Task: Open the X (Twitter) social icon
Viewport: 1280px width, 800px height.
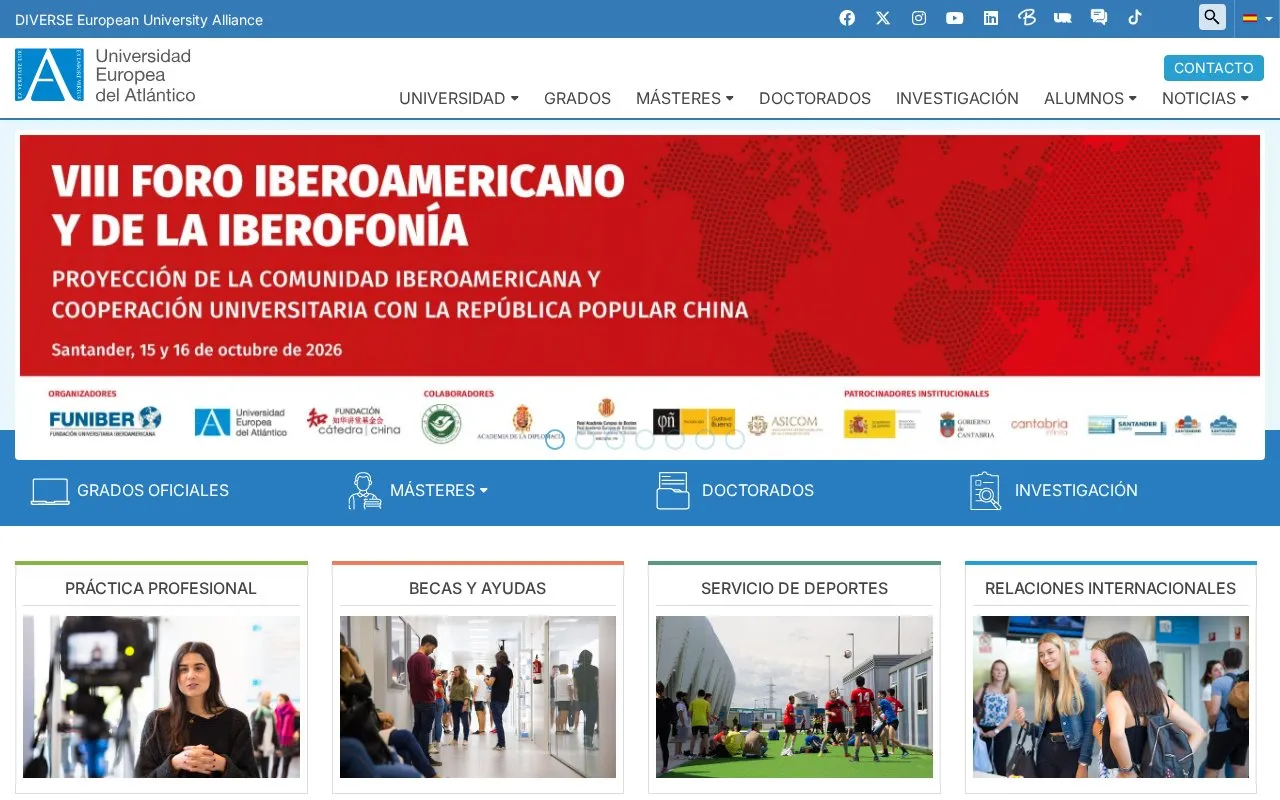Action: coord(883,18)
